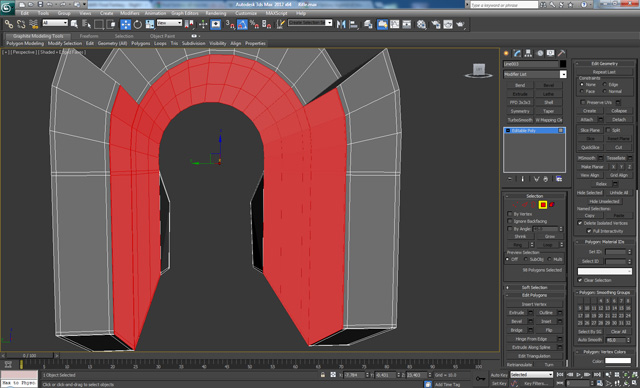Screen dimensions: 640x388
Task: Select Element sub-object level icon
Action: [x=552, y=205]
